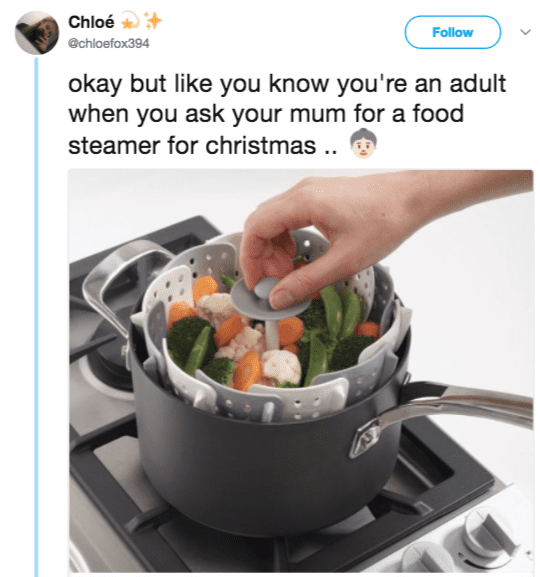
Task: Click the word "christmas" in the tweet
Action: click(x=261, y=146)
